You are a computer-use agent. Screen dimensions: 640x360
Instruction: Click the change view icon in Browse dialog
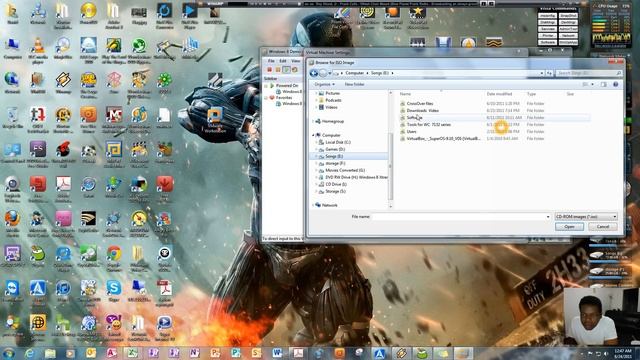pos(585,84)
